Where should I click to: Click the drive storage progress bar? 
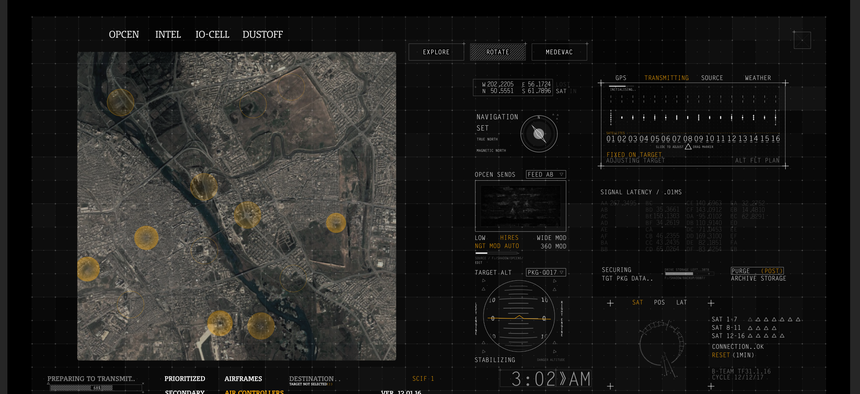pos(688,273)
